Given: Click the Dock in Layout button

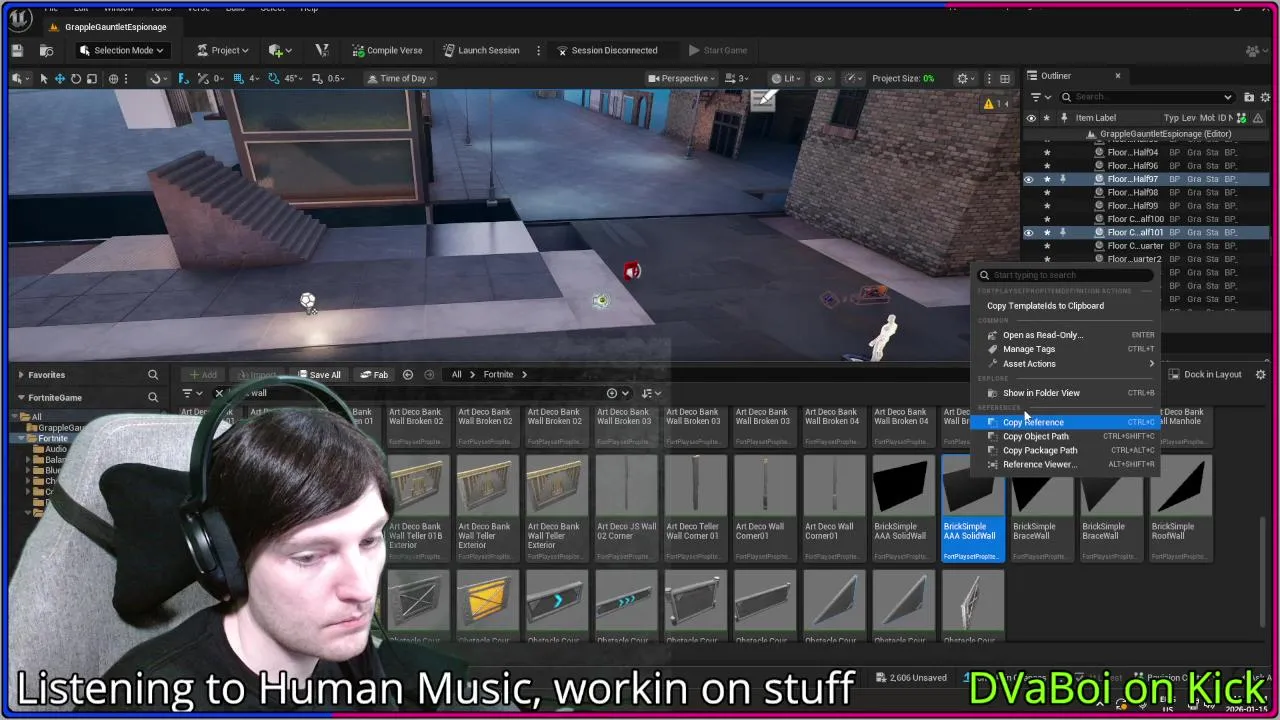Looking at the screenshot, I should (x=1204, y=374).
